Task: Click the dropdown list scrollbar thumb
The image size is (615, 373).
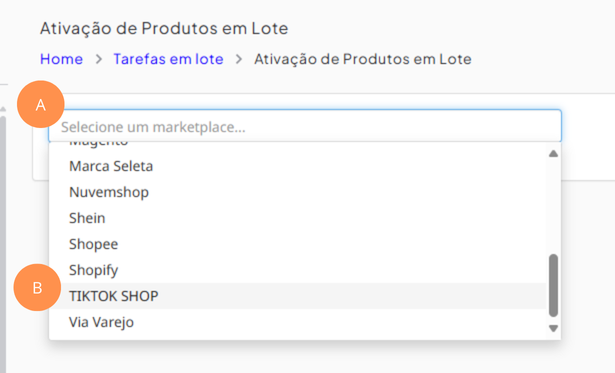Action: tap(553, 285)
